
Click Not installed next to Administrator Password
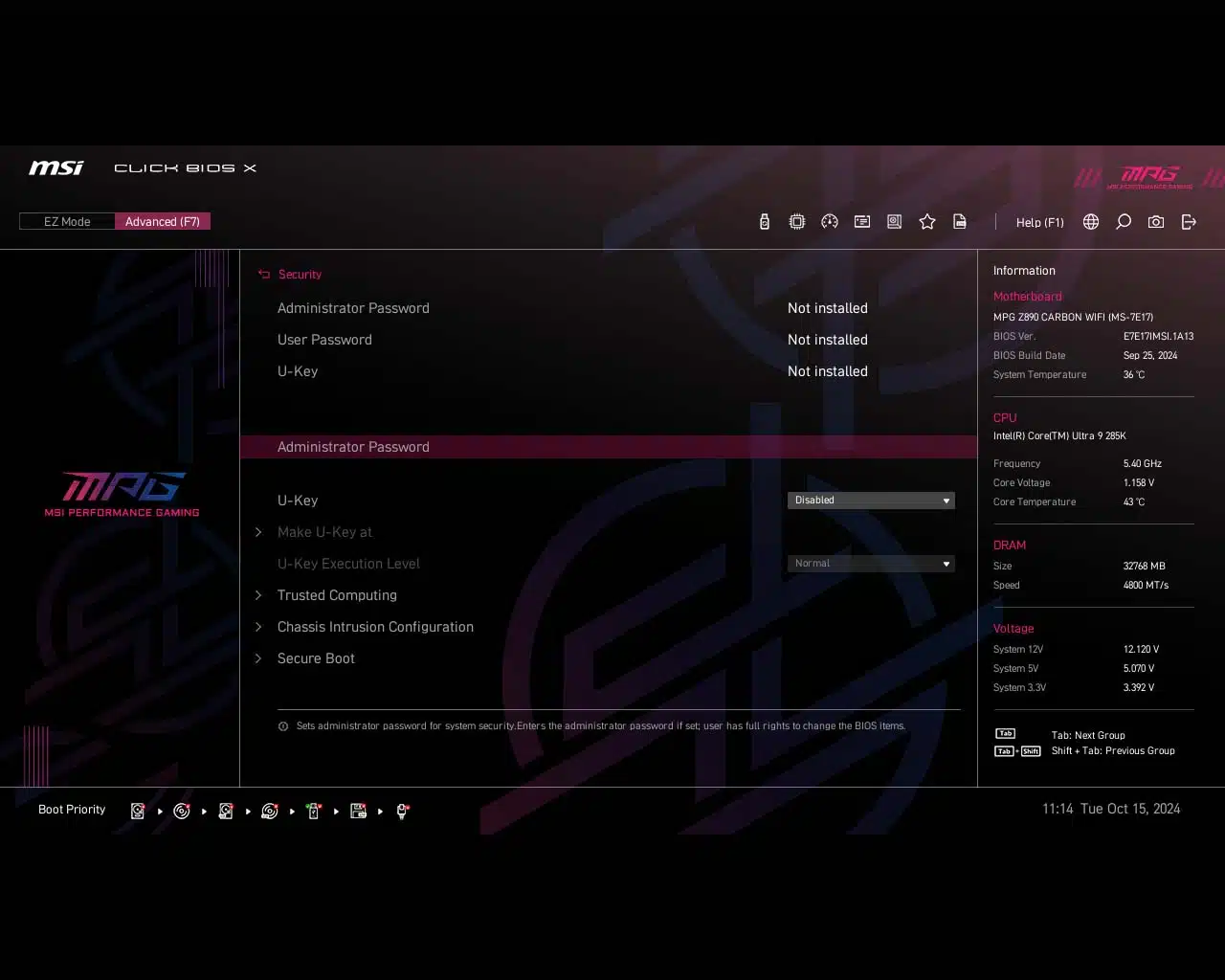click(x=828, y=308)
